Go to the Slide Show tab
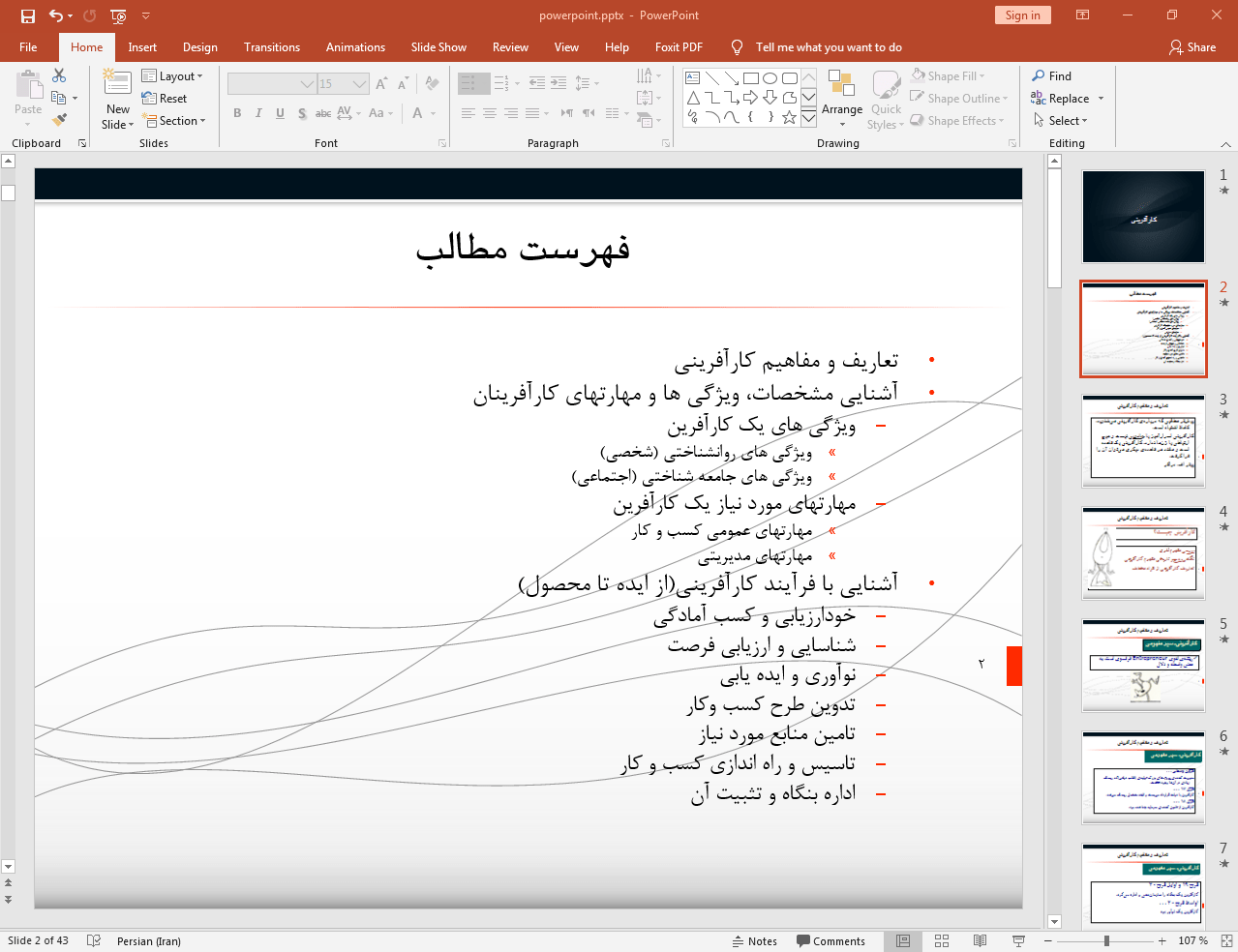Viewport: 1238px width, 952px height. (438, 46)
